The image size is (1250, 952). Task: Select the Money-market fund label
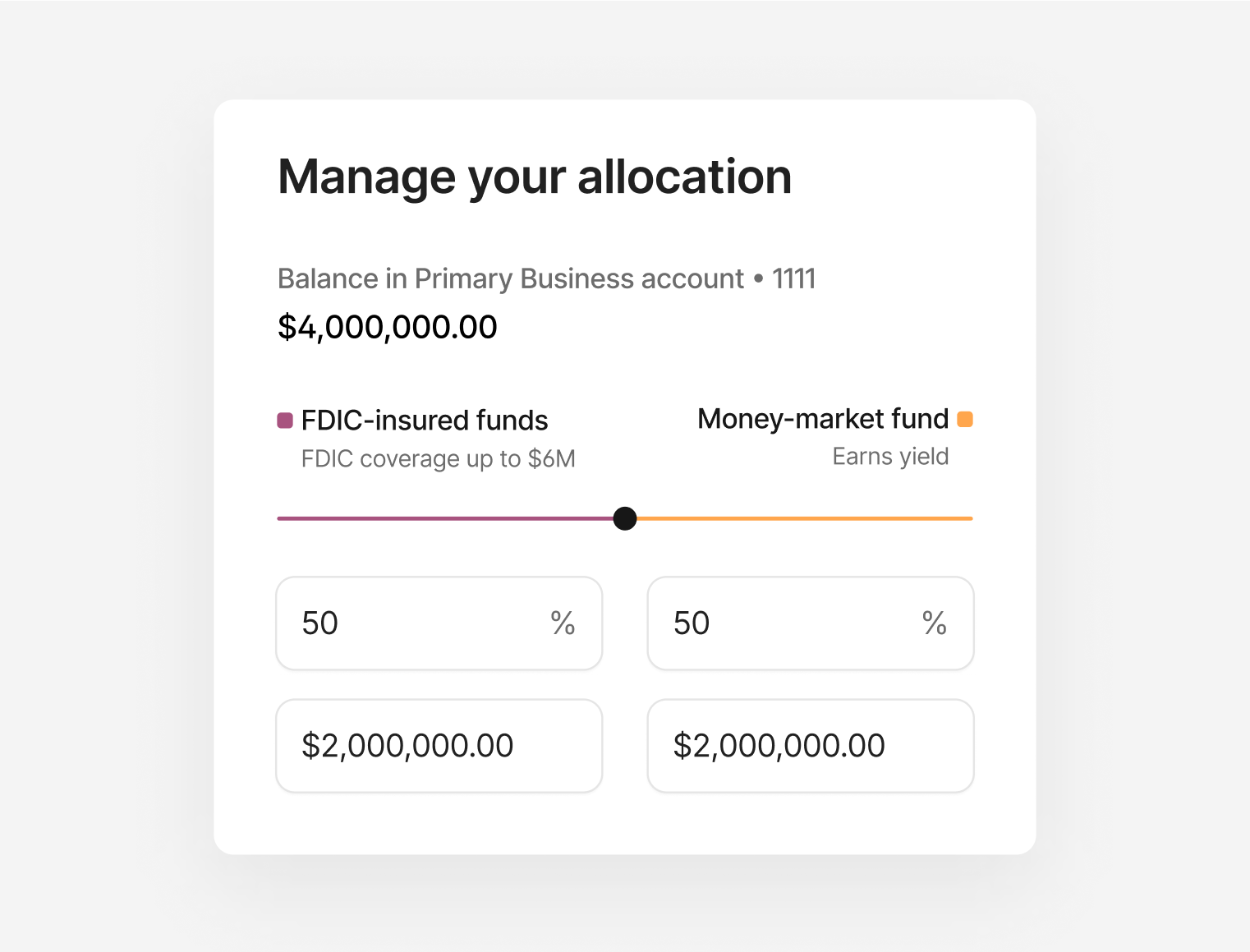coord(823,419)
